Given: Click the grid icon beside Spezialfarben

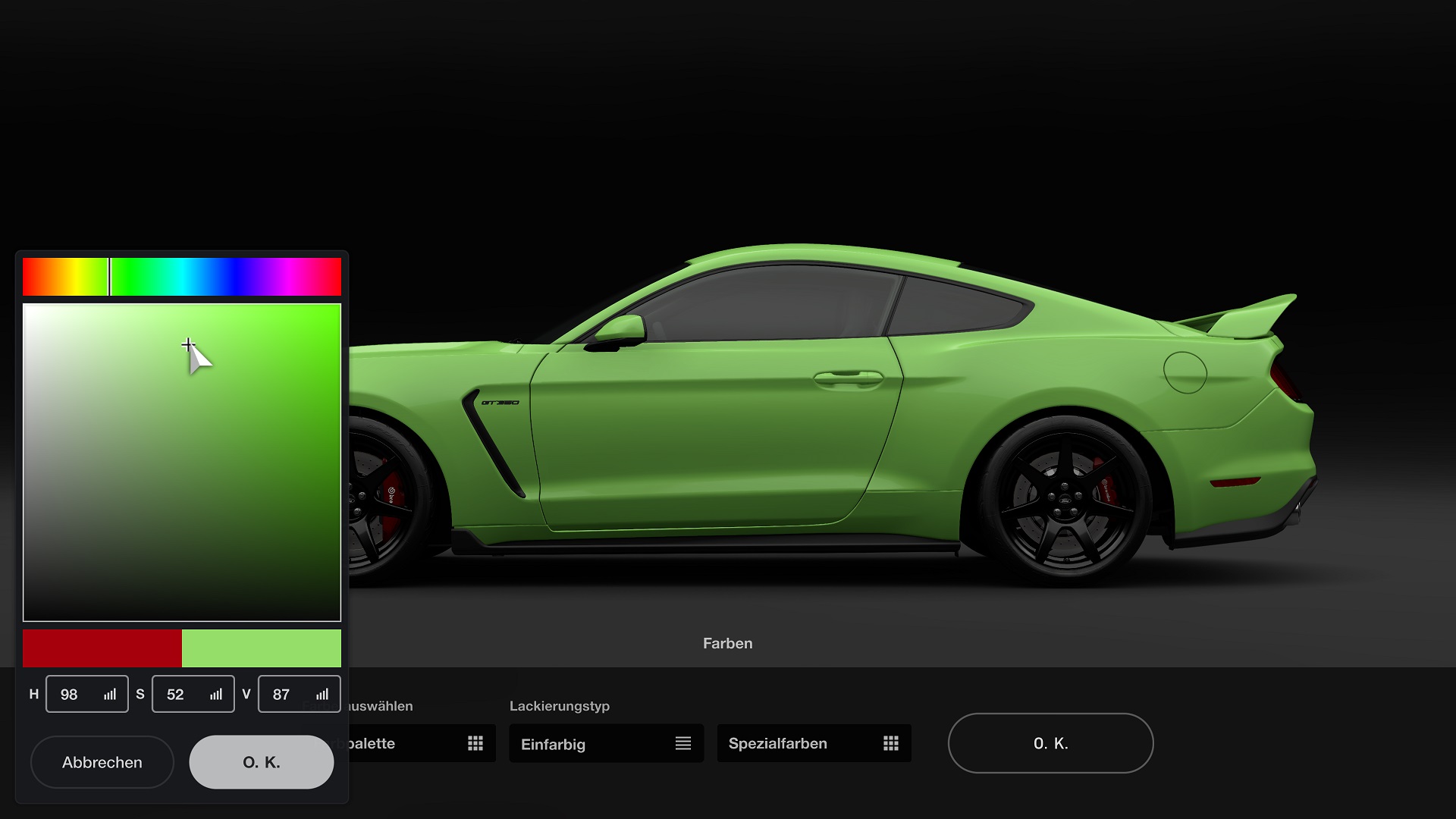Looking at the screenshot, I should (891, 744).
